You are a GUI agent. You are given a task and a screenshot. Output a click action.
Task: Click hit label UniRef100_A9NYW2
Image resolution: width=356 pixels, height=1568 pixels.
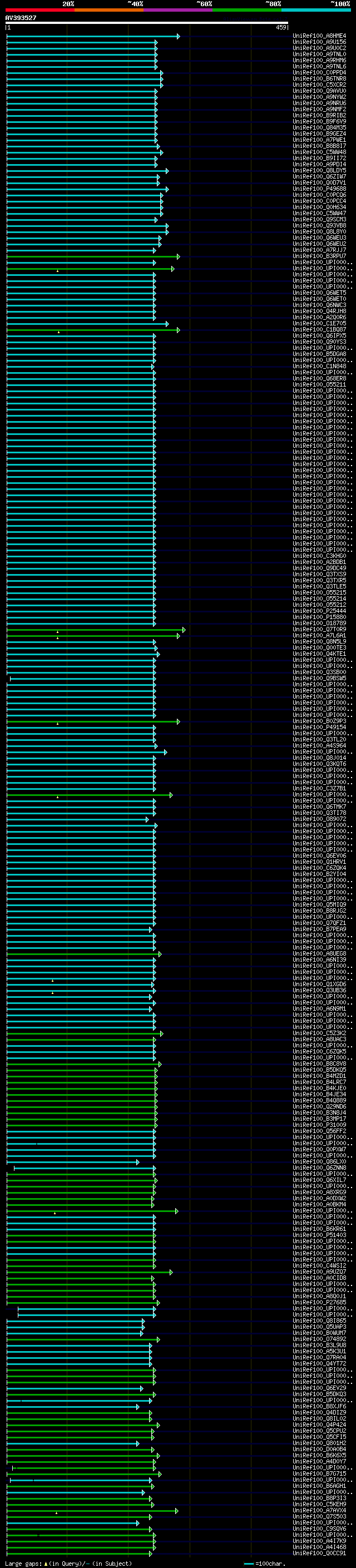[x=319, y=97]
